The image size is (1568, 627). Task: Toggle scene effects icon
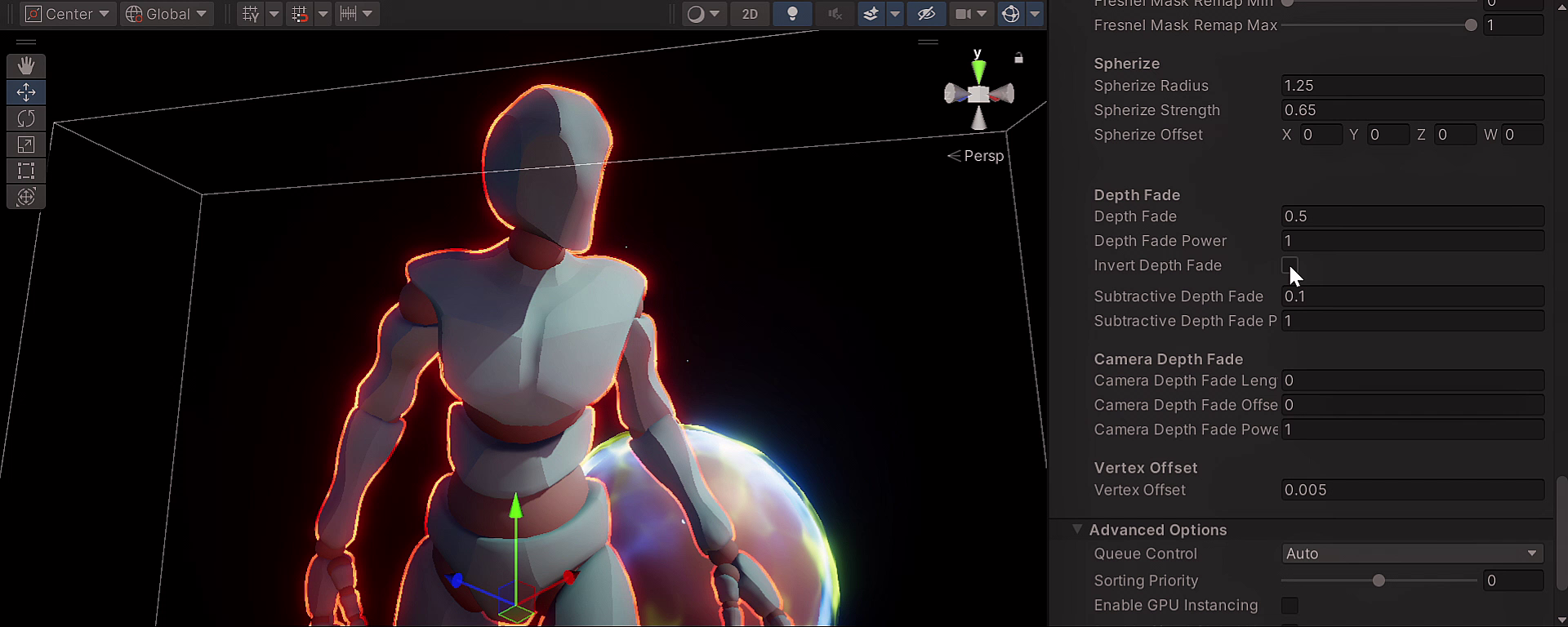871,14
